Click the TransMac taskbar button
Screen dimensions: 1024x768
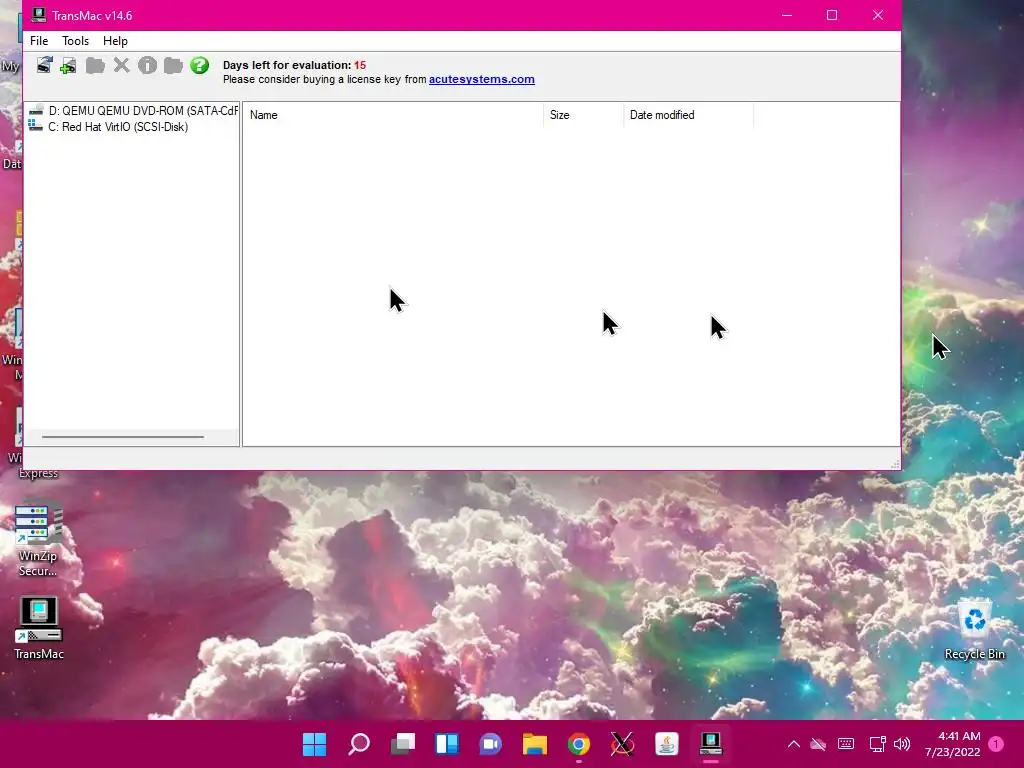(711, 744)
